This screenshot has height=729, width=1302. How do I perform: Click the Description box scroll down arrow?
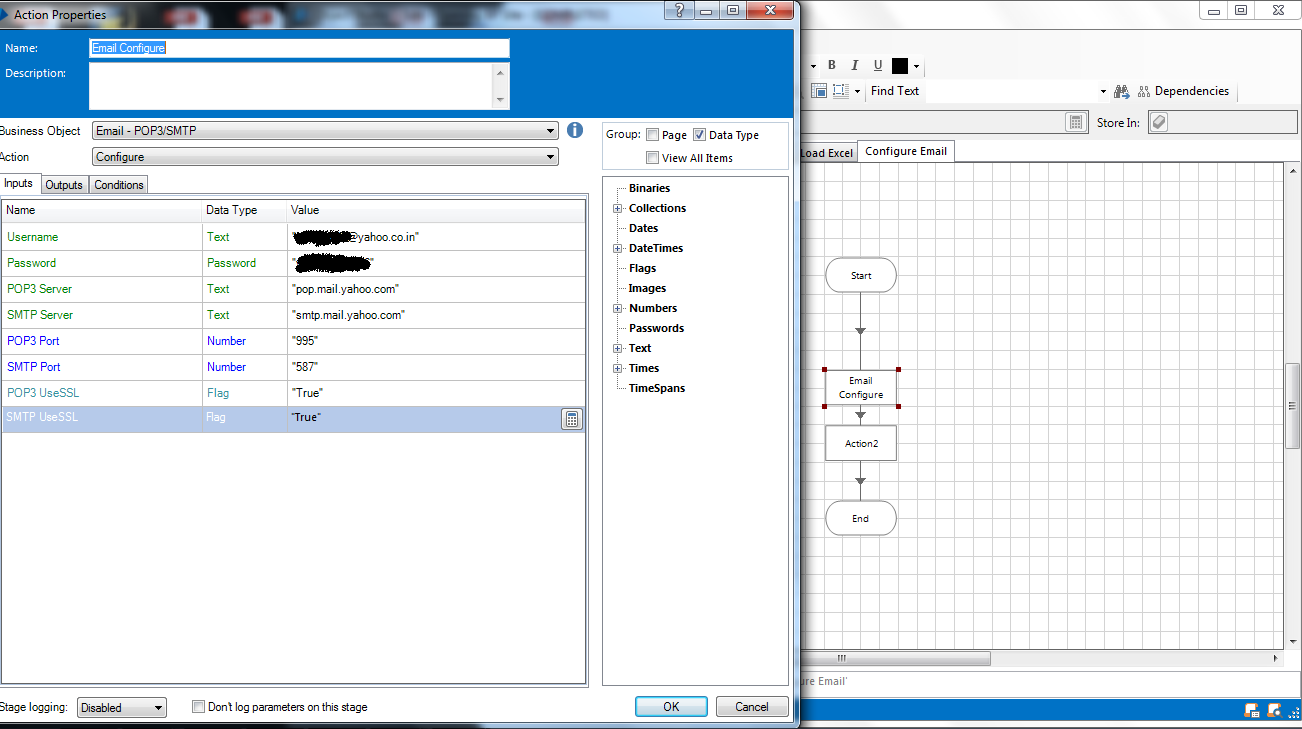coord(501,101)
